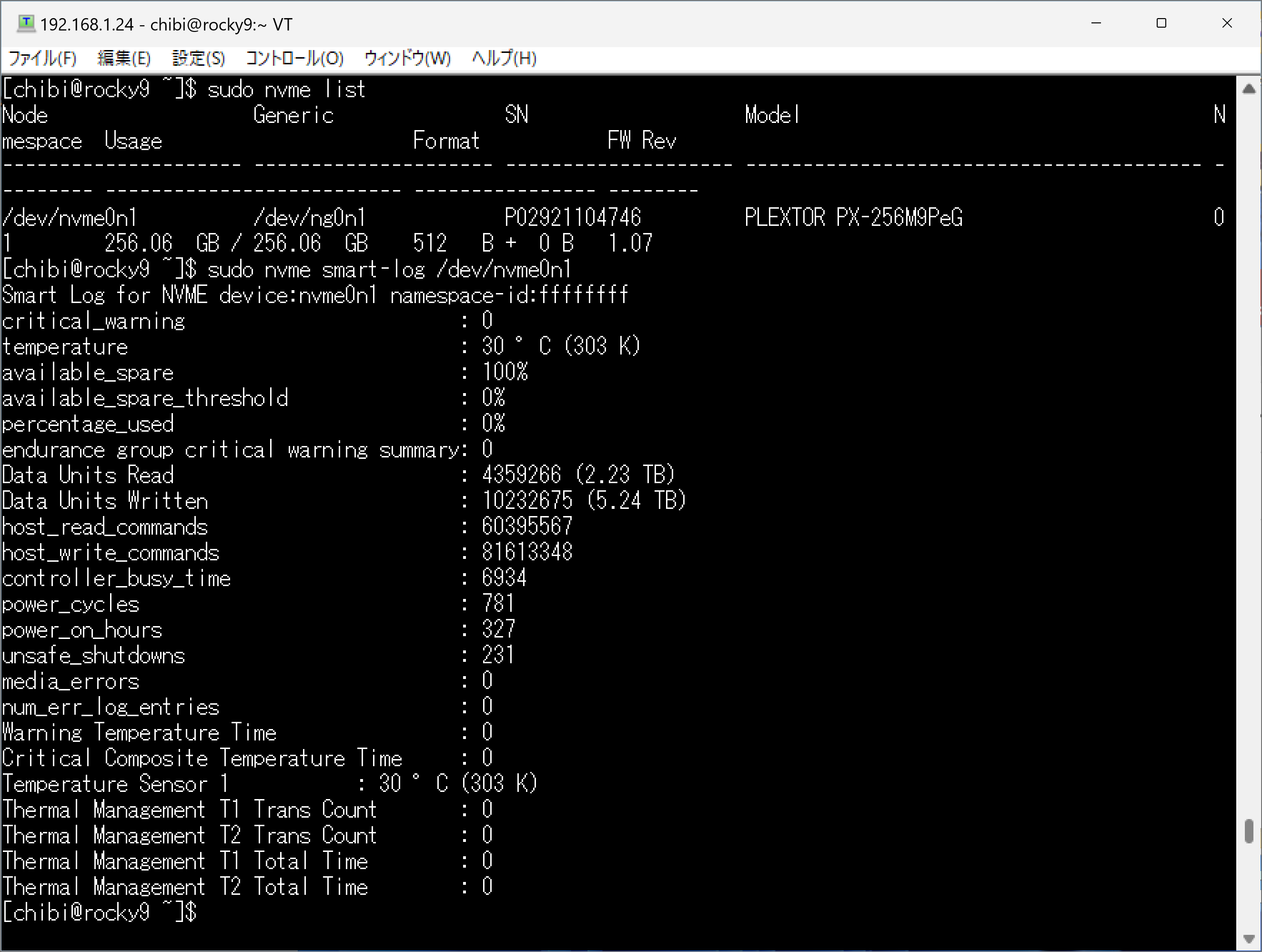Click the power_on_hours value 327
The image size is (1262, 952).
(x=498, y=629)
